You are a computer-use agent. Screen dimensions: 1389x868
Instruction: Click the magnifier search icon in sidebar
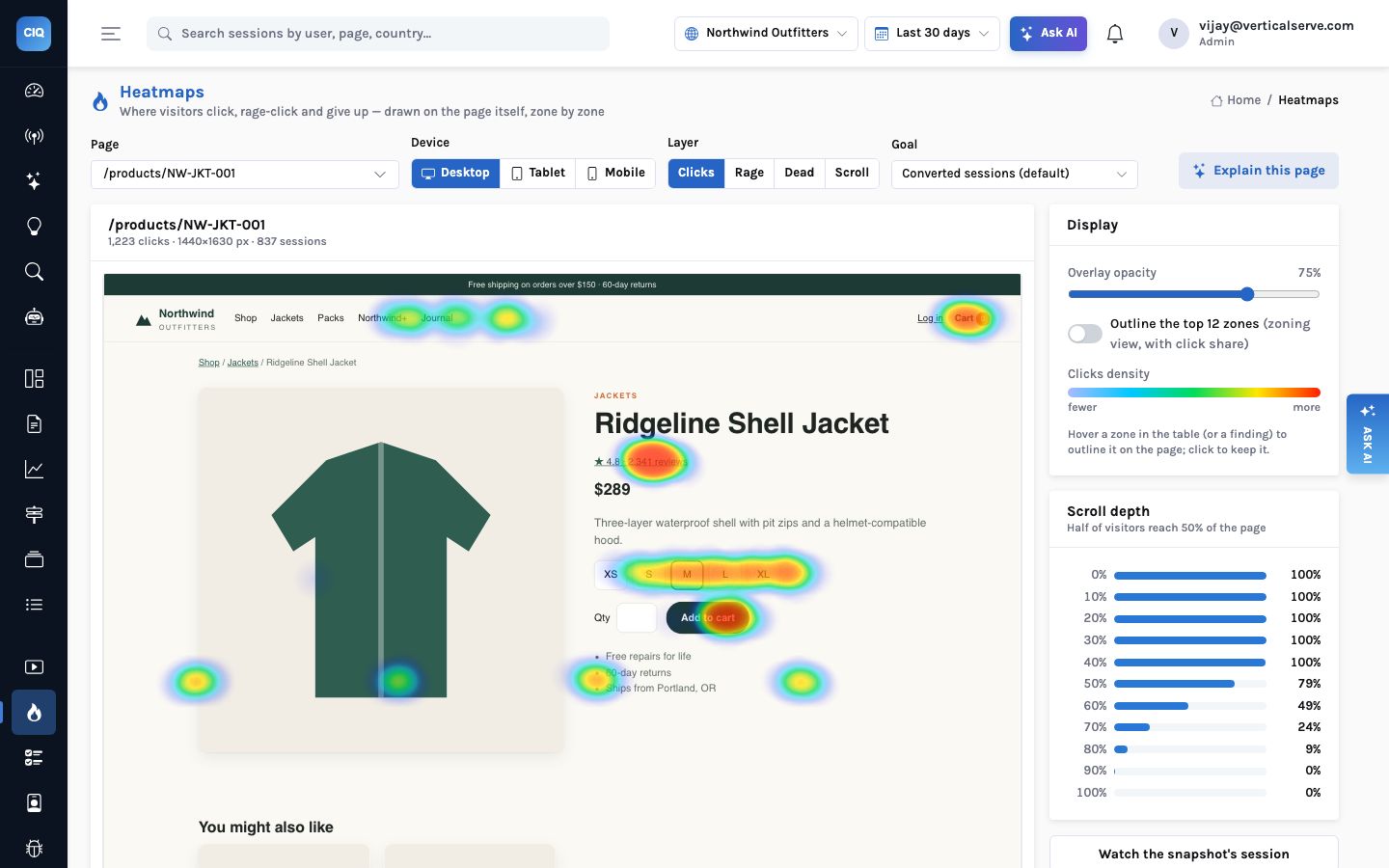click(34, 272)
